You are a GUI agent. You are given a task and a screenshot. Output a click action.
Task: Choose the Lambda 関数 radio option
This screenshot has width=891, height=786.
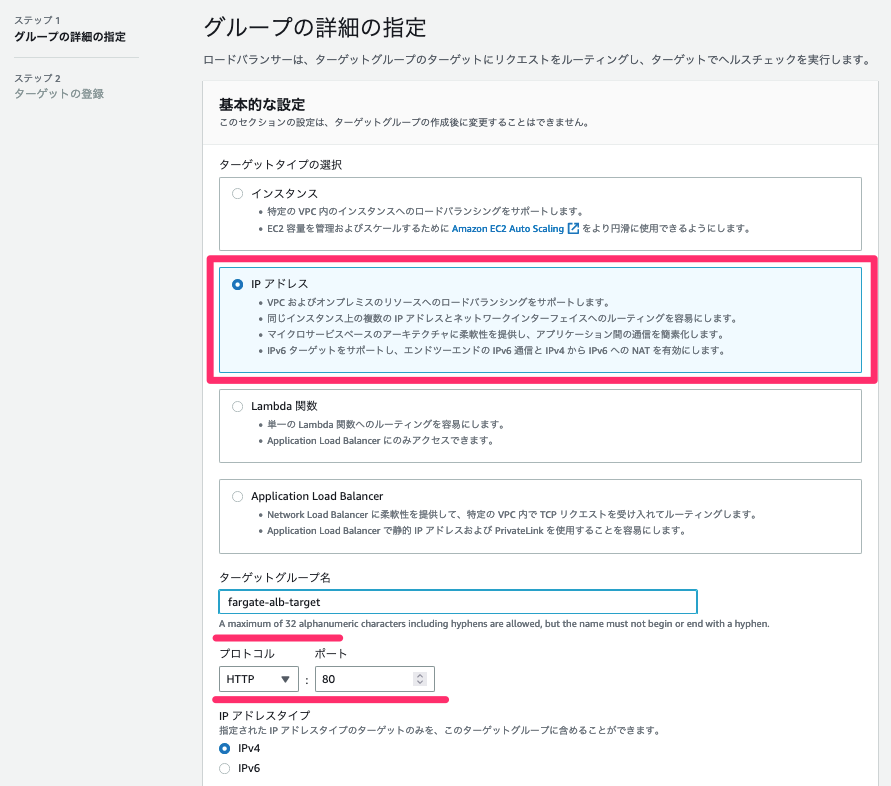coord(238,406)
